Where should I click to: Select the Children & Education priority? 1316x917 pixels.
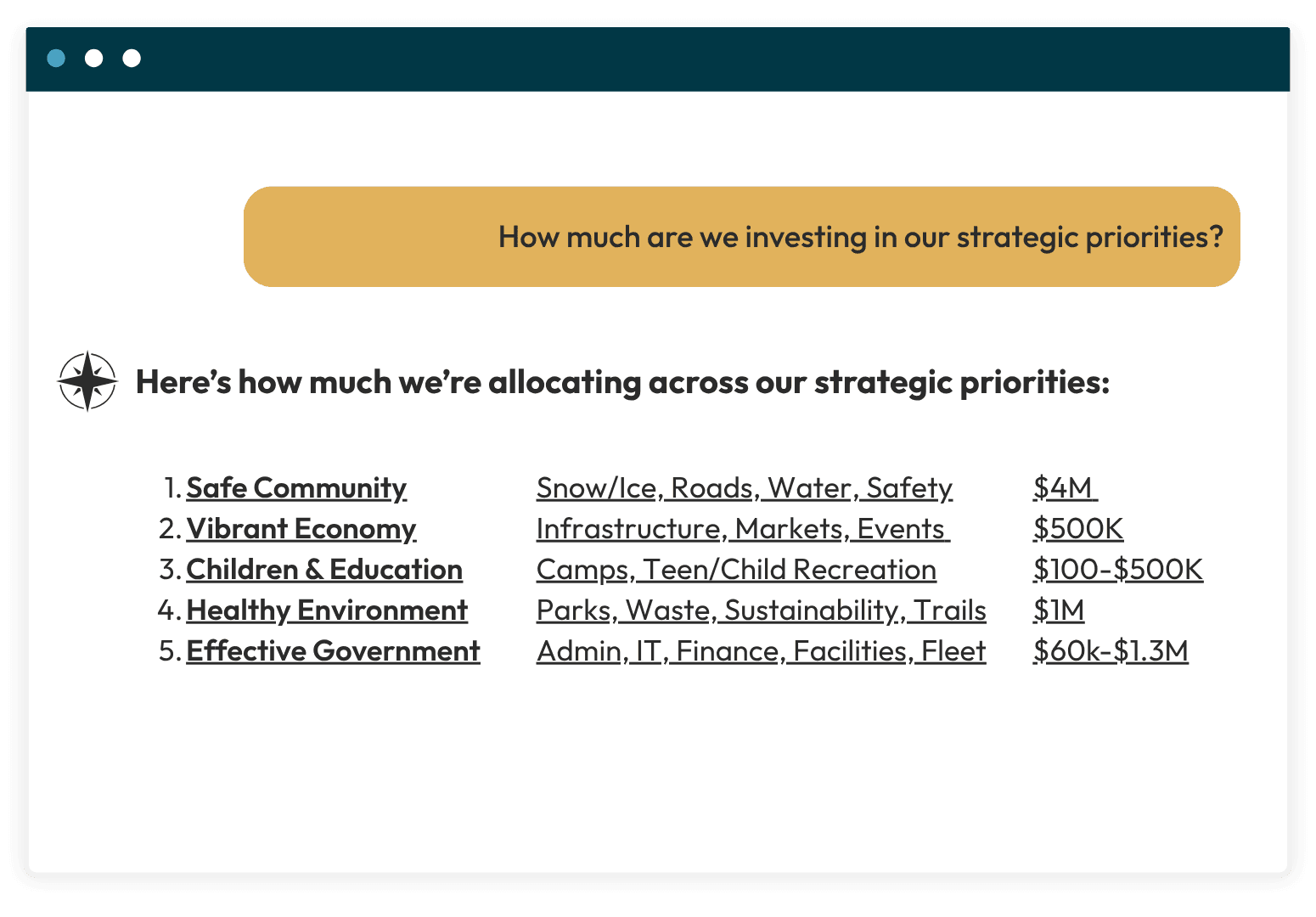(323, 570)
